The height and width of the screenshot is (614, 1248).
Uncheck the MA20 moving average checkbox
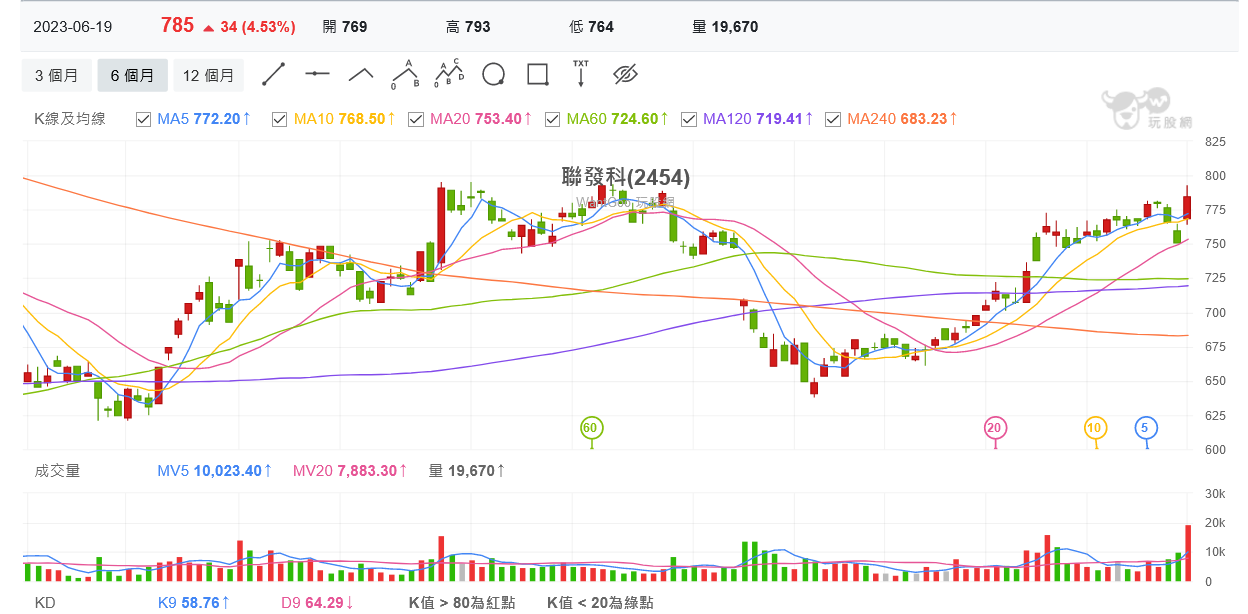click(415, 119)
